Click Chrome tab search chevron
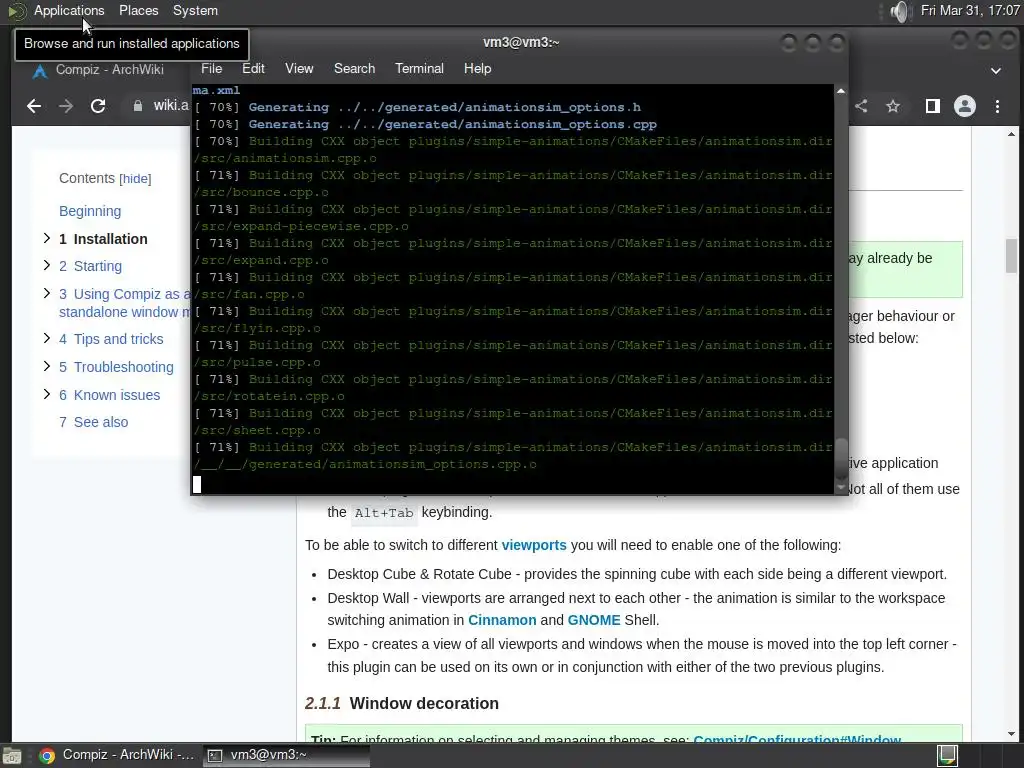Viewport: 1024px width, 768px height. point(996,71)
